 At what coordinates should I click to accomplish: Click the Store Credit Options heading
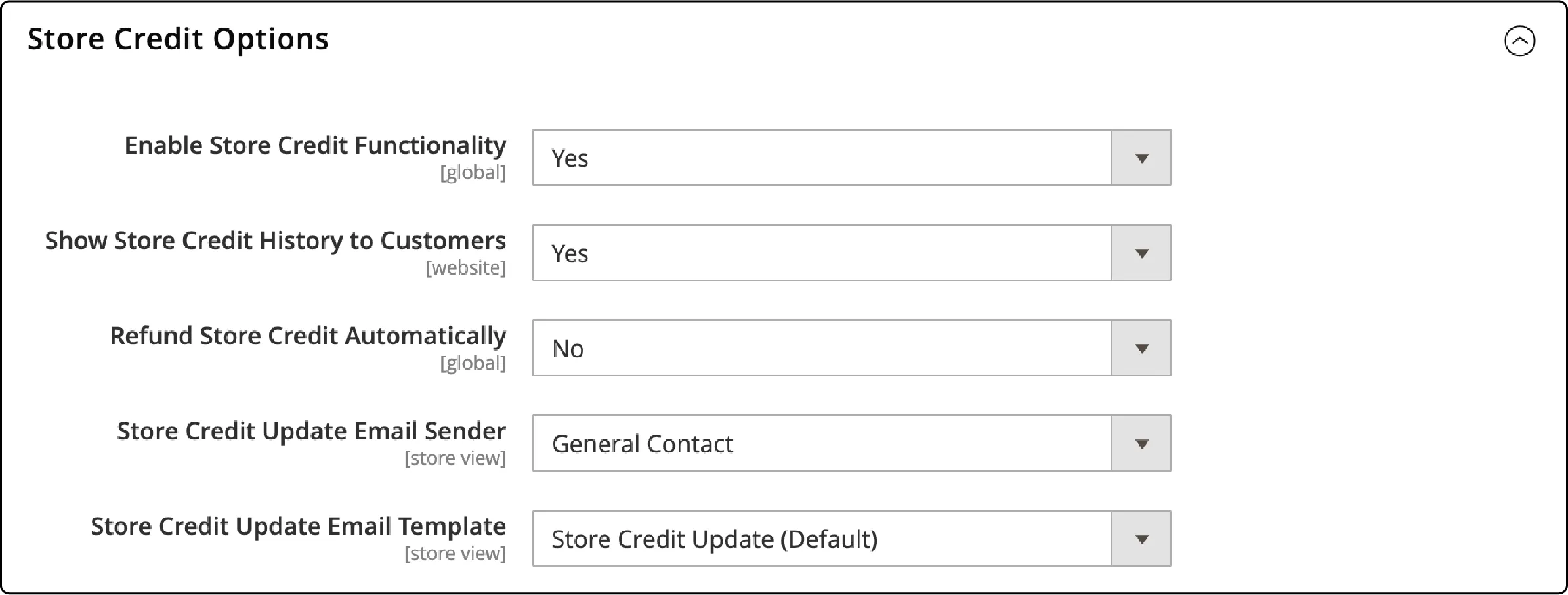click(178, 39)
